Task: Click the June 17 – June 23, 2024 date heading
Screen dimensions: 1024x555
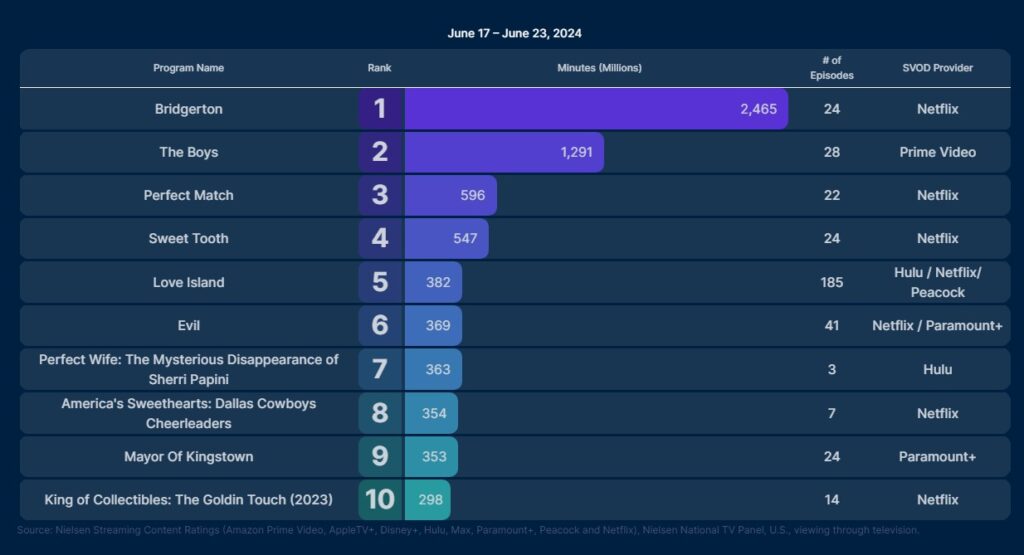Action: pos(514,33)
